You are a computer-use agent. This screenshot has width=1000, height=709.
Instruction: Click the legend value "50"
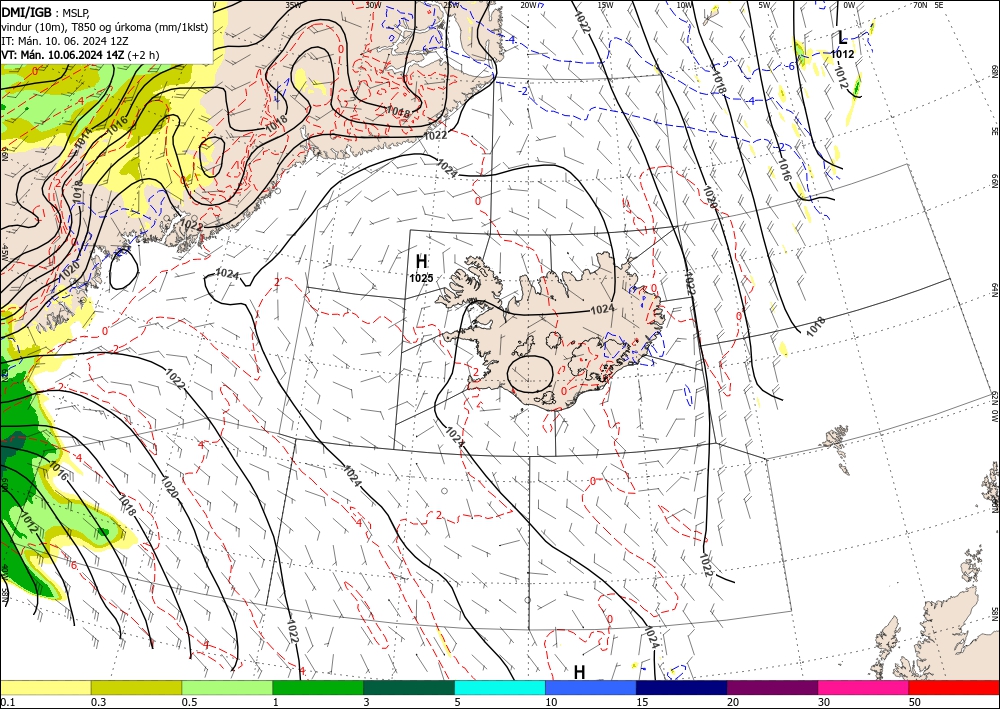(x=915, y=702)
